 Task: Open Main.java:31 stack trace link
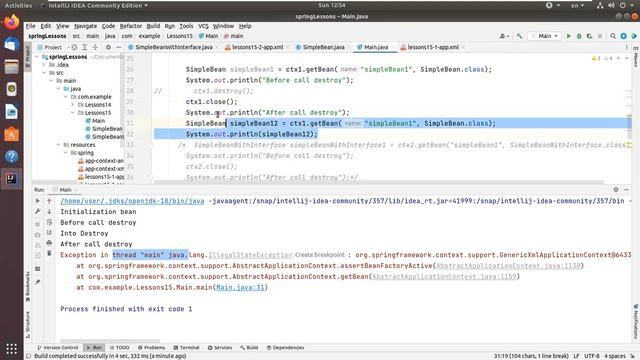(240, 287)
